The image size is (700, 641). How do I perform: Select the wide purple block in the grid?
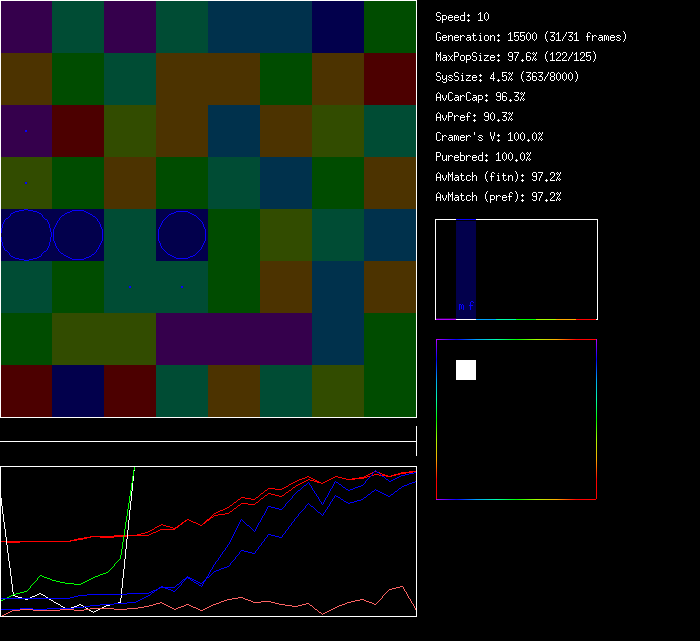[234, 339]
